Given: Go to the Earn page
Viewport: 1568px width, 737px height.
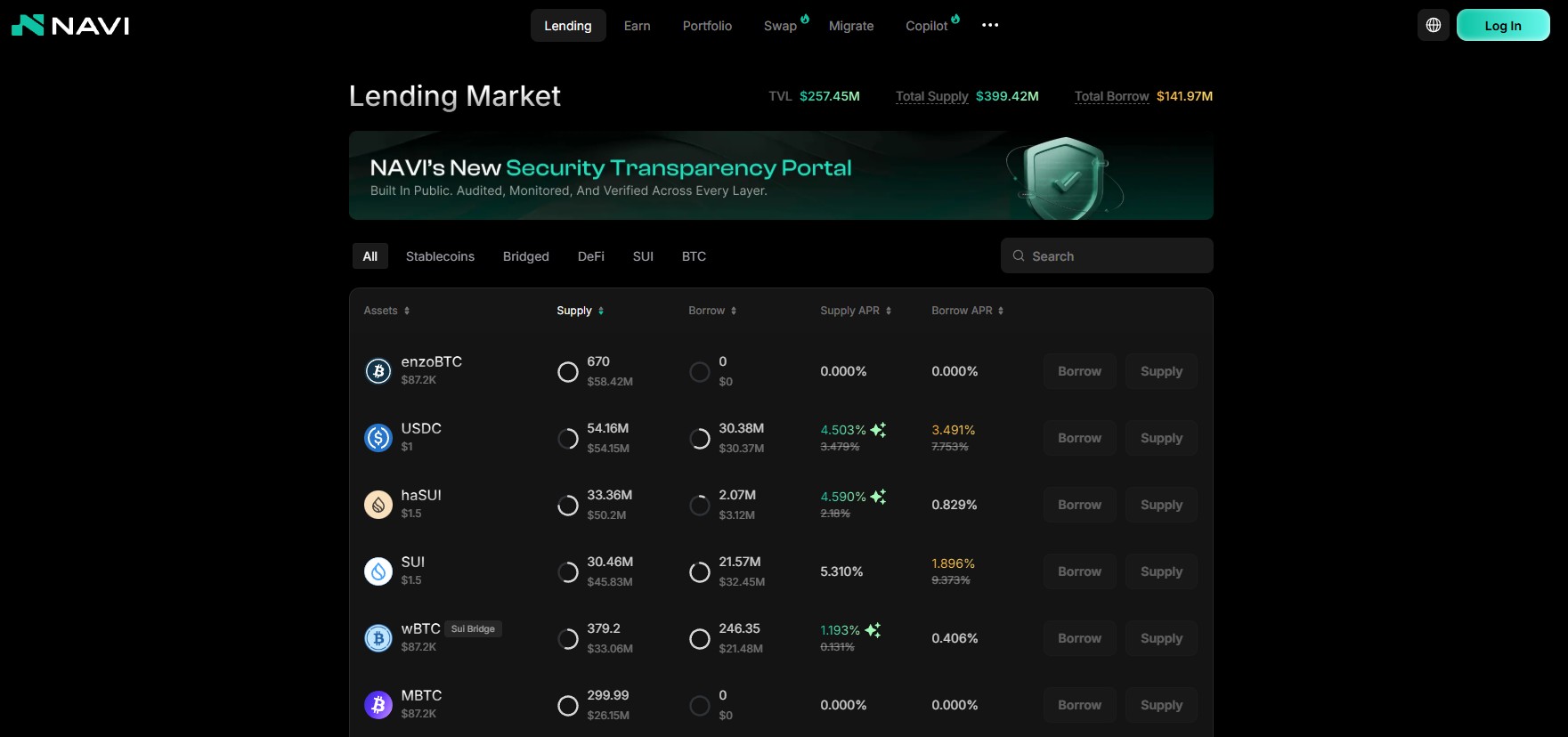Looking at the screenshot, I should click(x=638, y=26).
